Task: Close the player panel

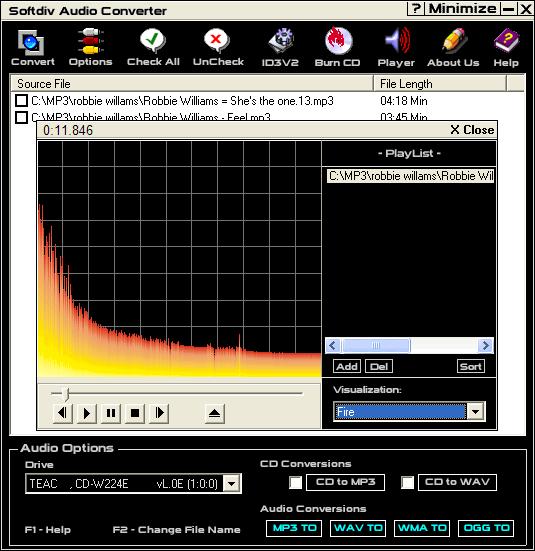Action: (x=472, y=130)
